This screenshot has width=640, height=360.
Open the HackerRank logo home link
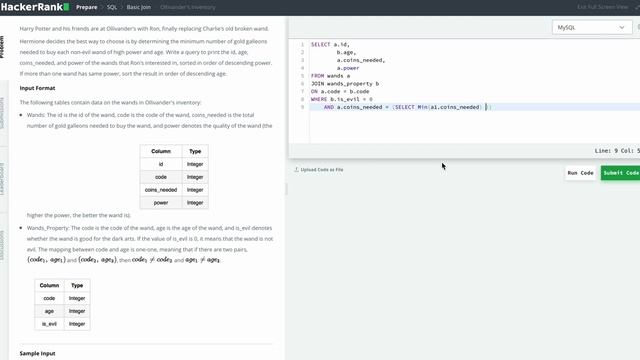[x=35, y=7]
